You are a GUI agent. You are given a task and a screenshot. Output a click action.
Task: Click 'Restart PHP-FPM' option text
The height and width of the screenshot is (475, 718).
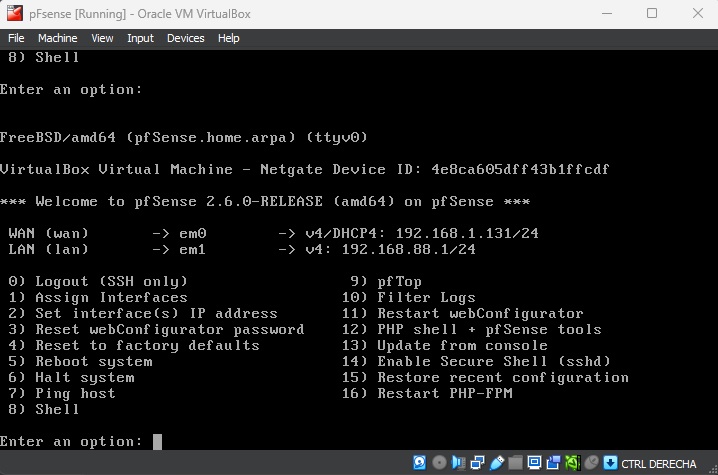click(x=445, y=394)
